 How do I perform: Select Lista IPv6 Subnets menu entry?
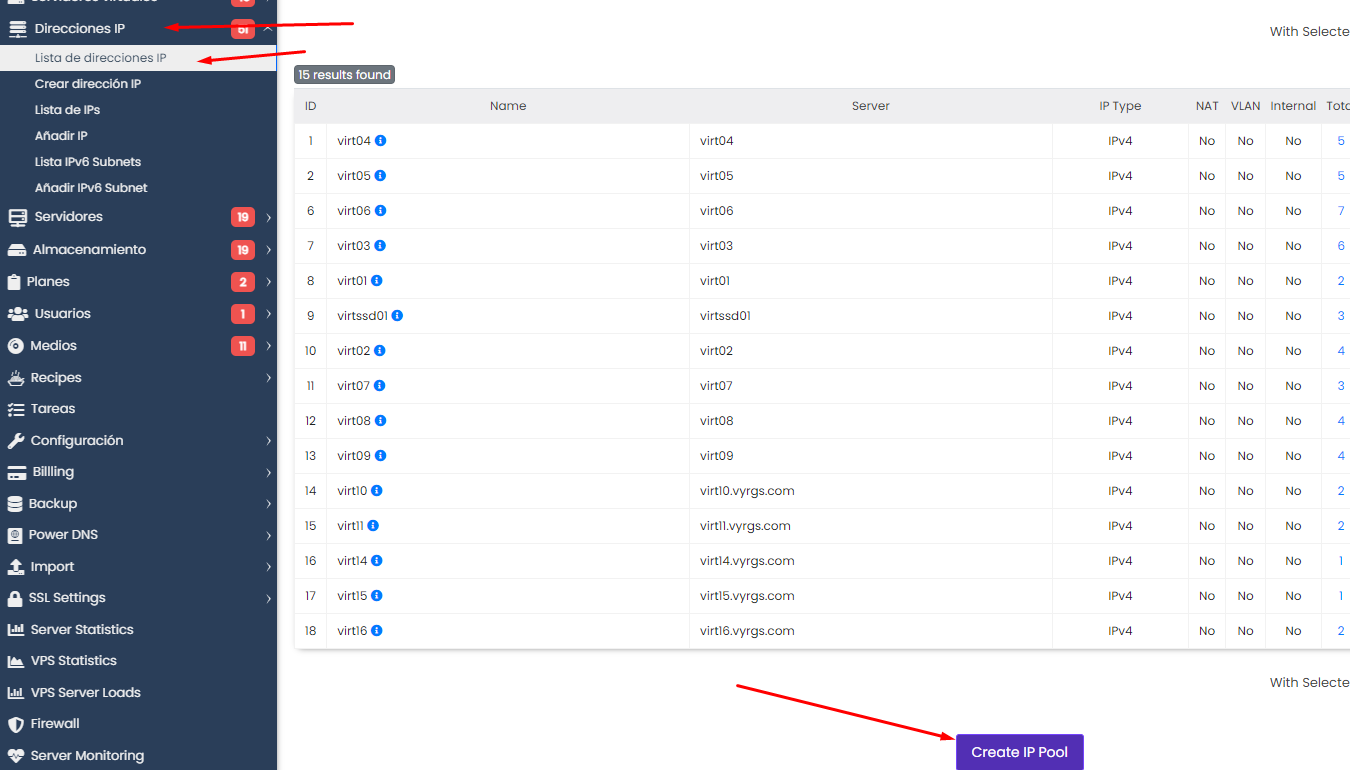88,162
